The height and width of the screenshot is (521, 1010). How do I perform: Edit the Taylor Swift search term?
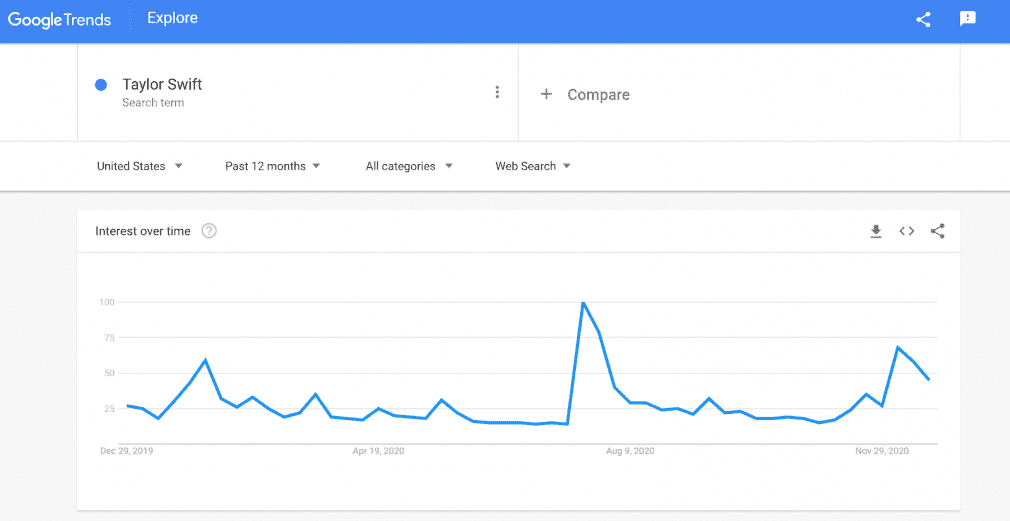(x=162, y=84)
